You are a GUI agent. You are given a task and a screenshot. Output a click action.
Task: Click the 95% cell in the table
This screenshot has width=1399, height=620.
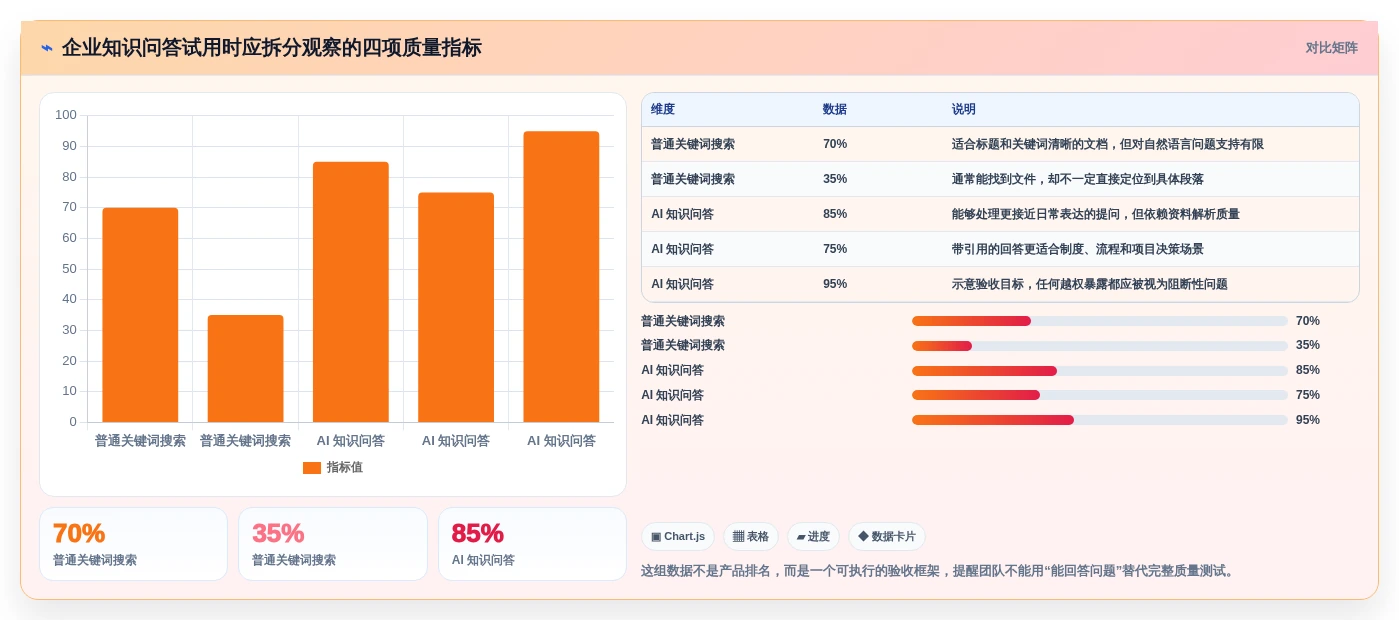(835, 284)
